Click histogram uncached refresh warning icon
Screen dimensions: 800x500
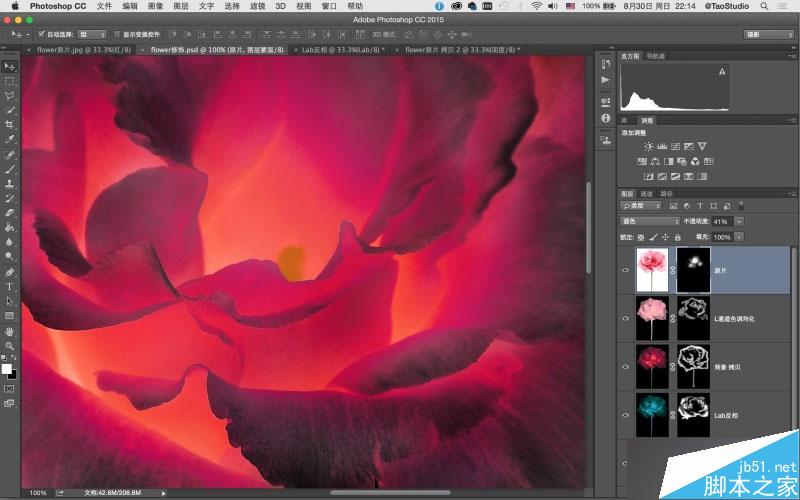[721, 72]
